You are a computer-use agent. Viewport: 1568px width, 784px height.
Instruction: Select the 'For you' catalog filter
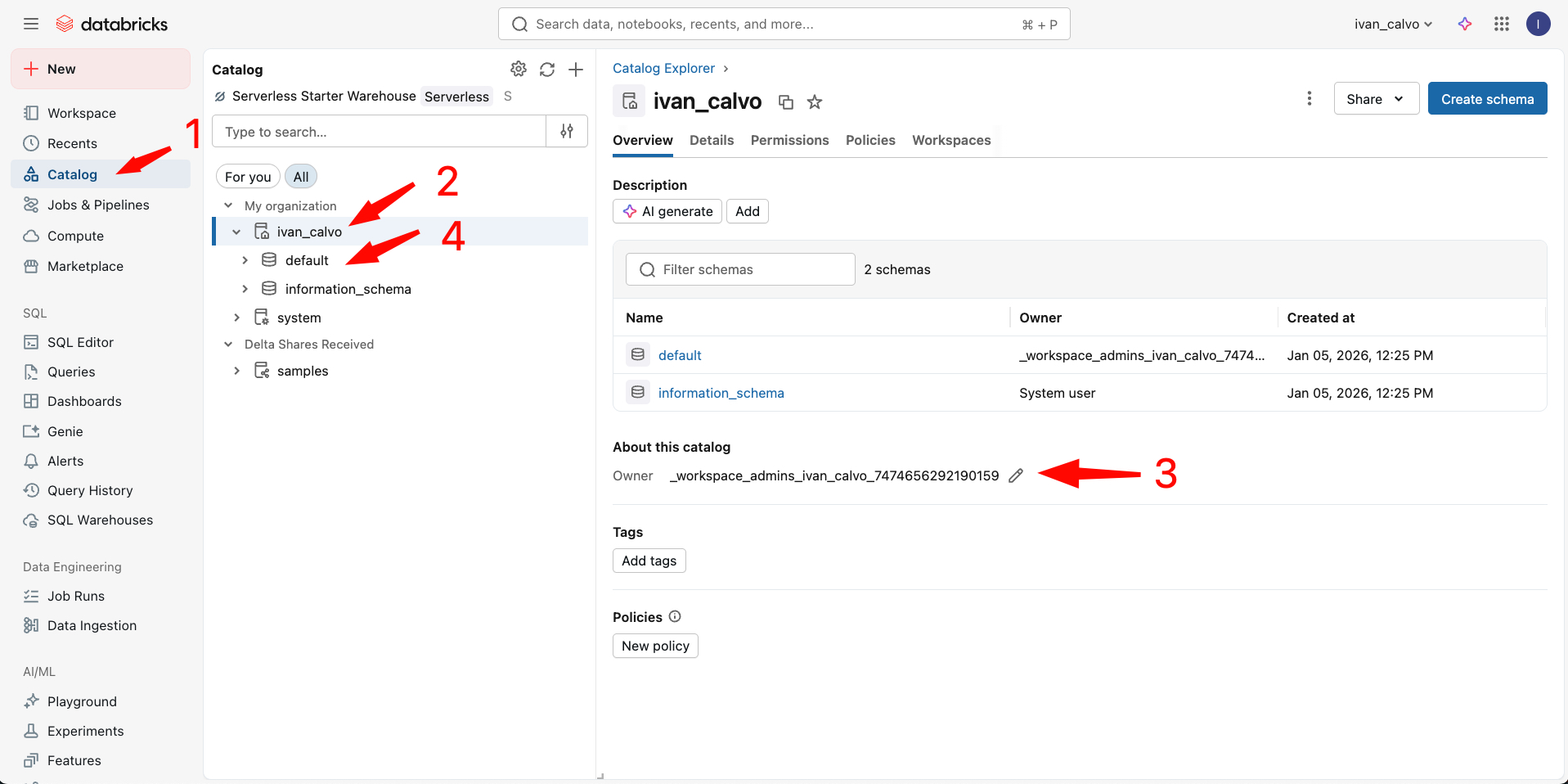pyautogui.click(x=248, y=177)
